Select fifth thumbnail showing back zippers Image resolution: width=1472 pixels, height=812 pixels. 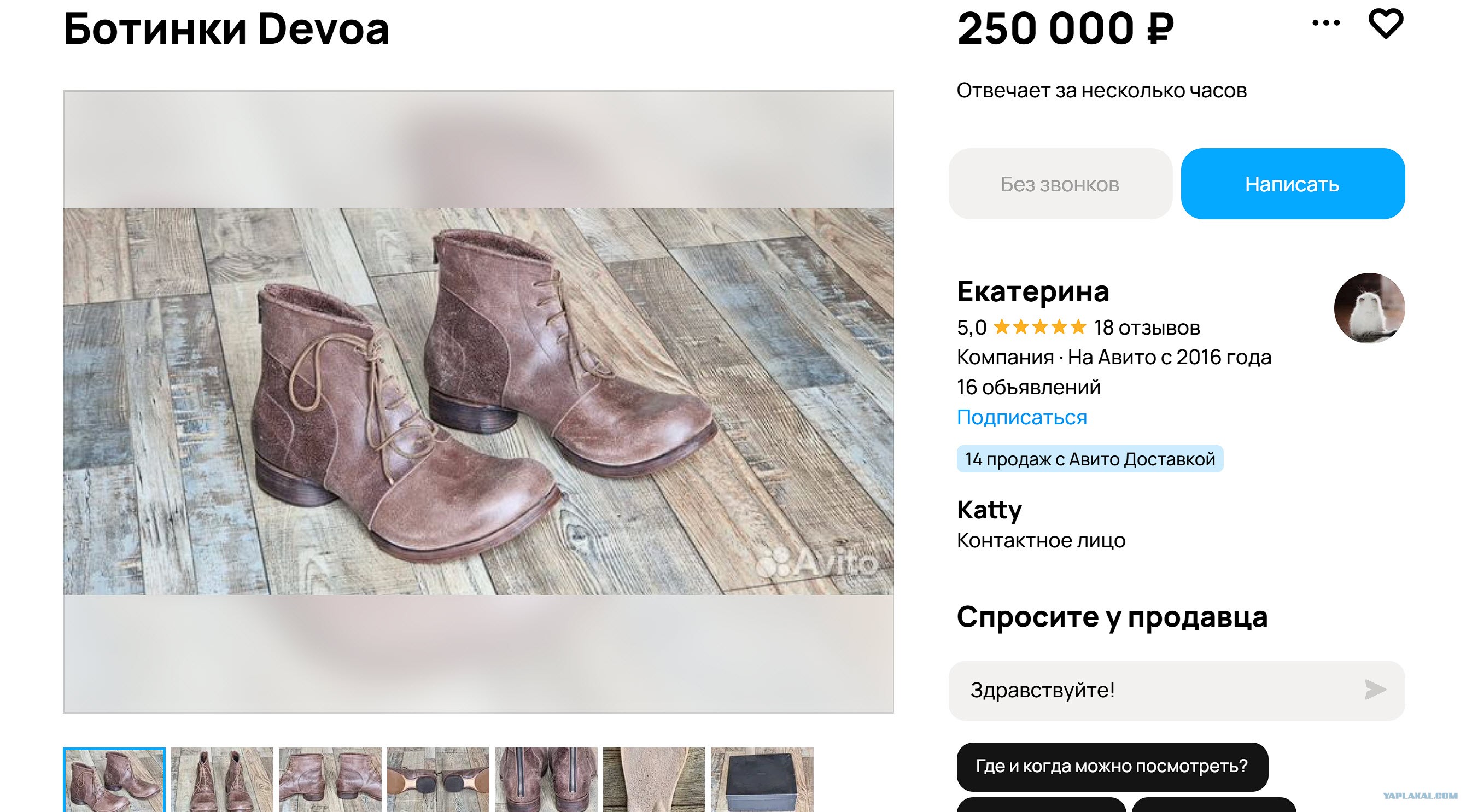pyautogui.click(x=546, y=780)
